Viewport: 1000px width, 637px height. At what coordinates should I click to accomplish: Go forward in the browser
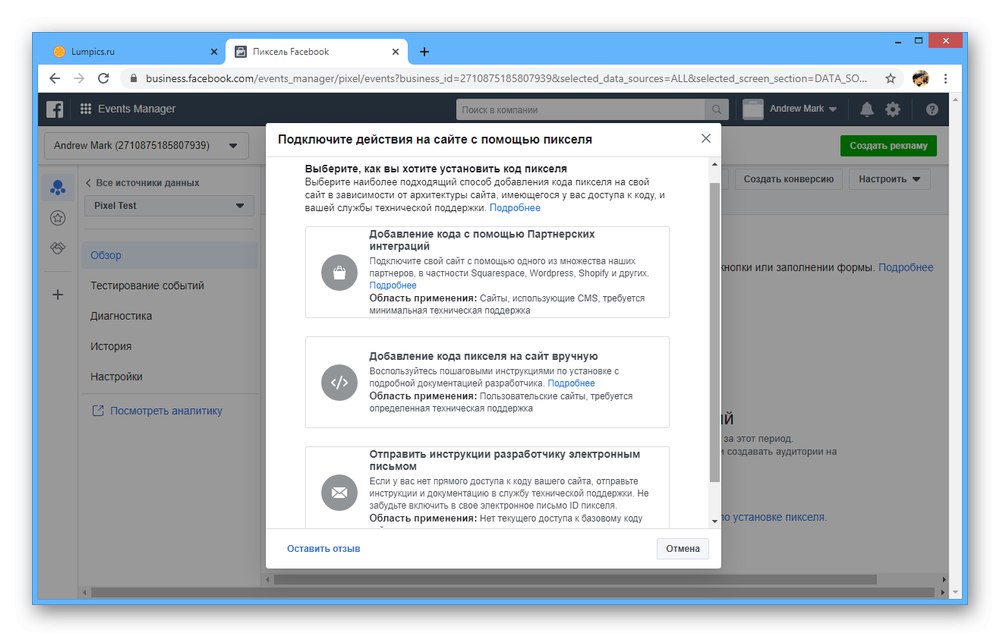click(x=79, y=78)
